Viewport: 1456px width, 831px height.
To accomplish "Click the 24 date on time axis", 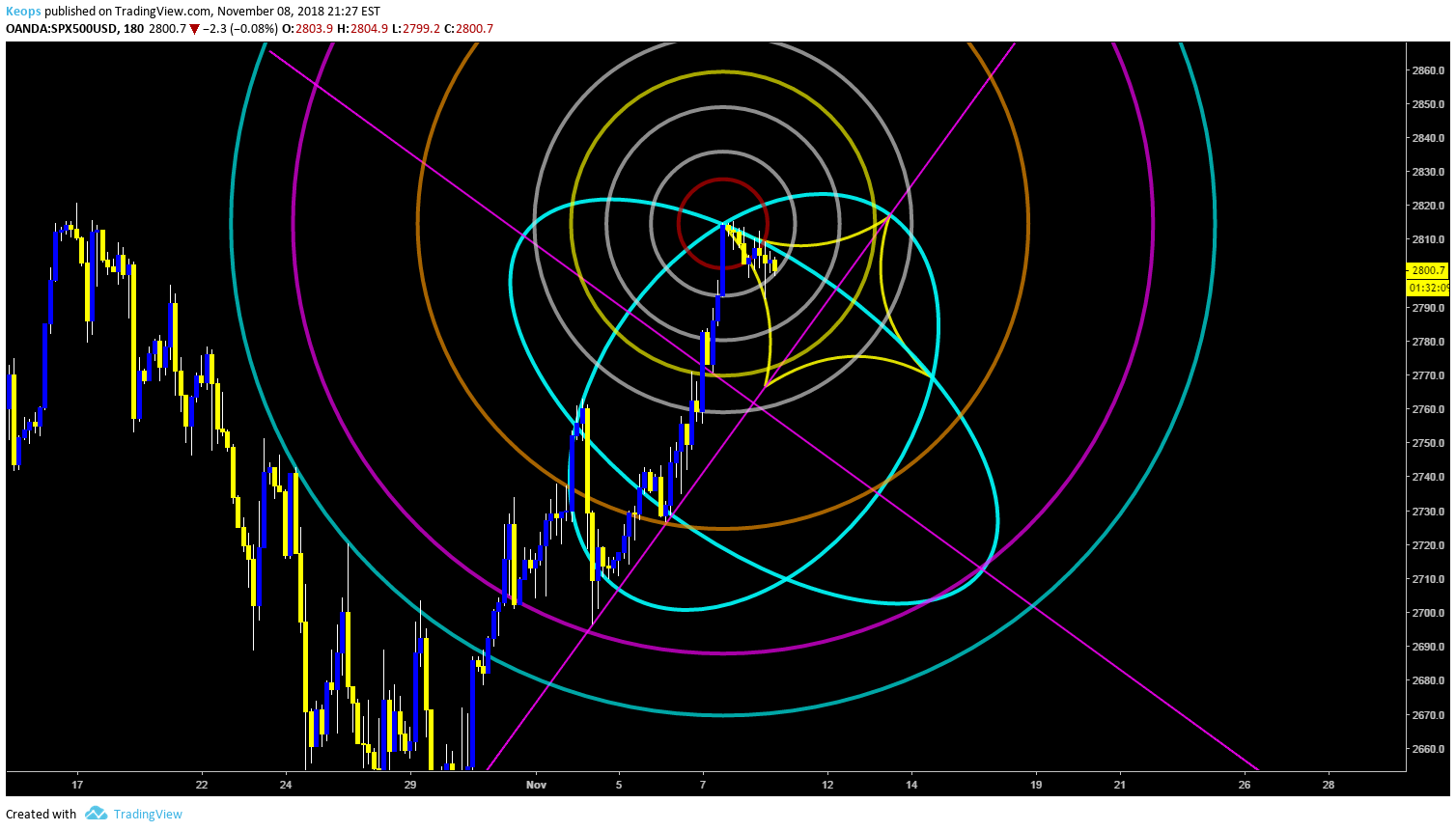I will point(286,785).
